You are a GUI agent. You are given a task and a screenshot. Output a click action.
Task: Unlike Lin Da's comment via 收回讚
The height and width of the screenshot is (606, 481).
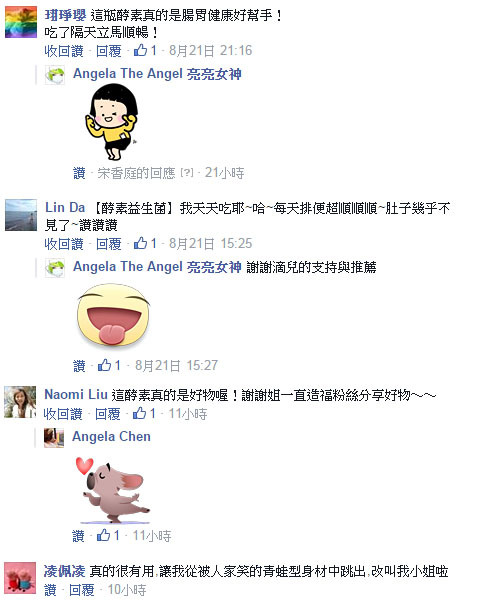(64, 244)
